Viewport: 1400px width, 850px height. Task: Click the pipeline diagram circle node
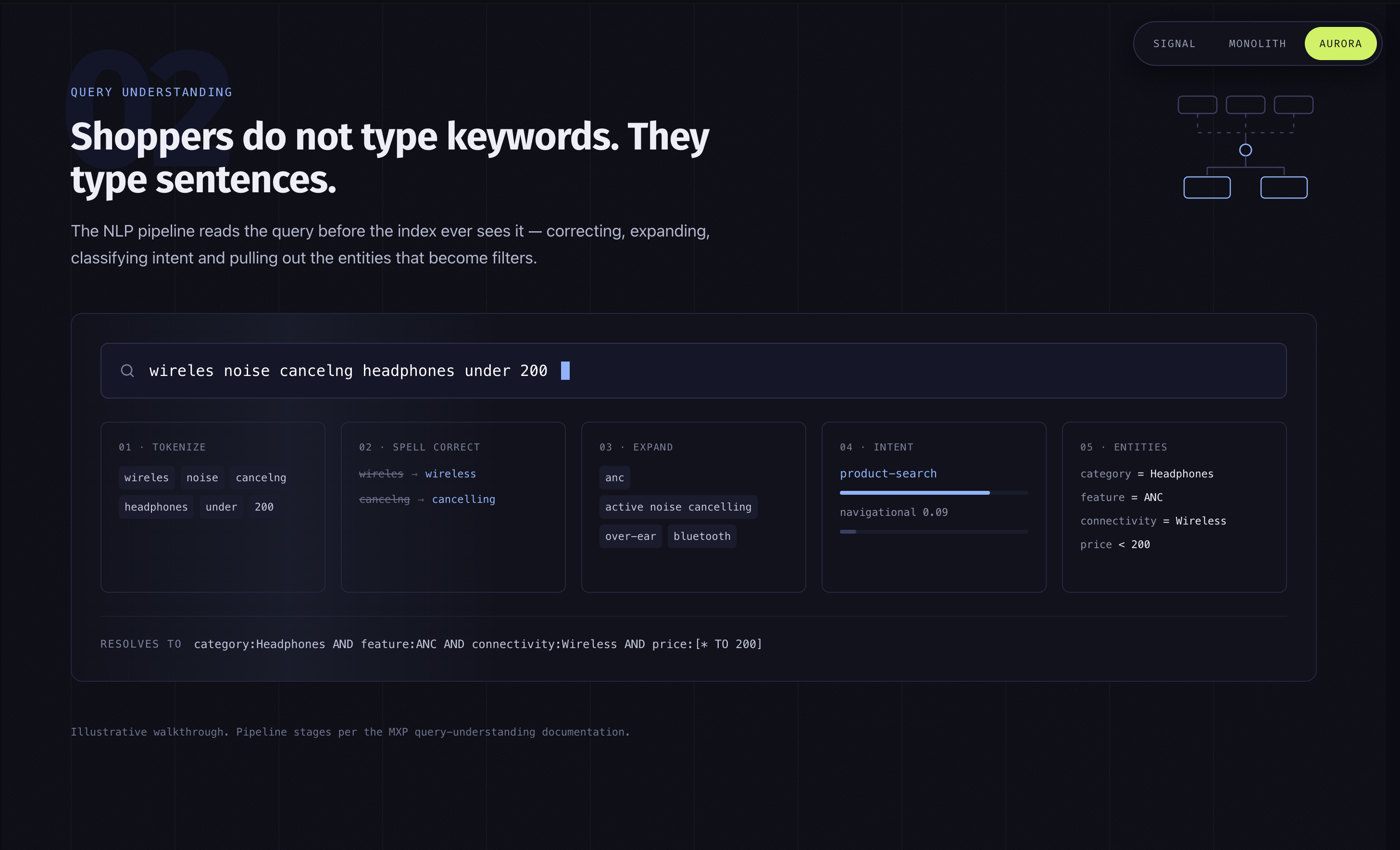coord(1245,150)
